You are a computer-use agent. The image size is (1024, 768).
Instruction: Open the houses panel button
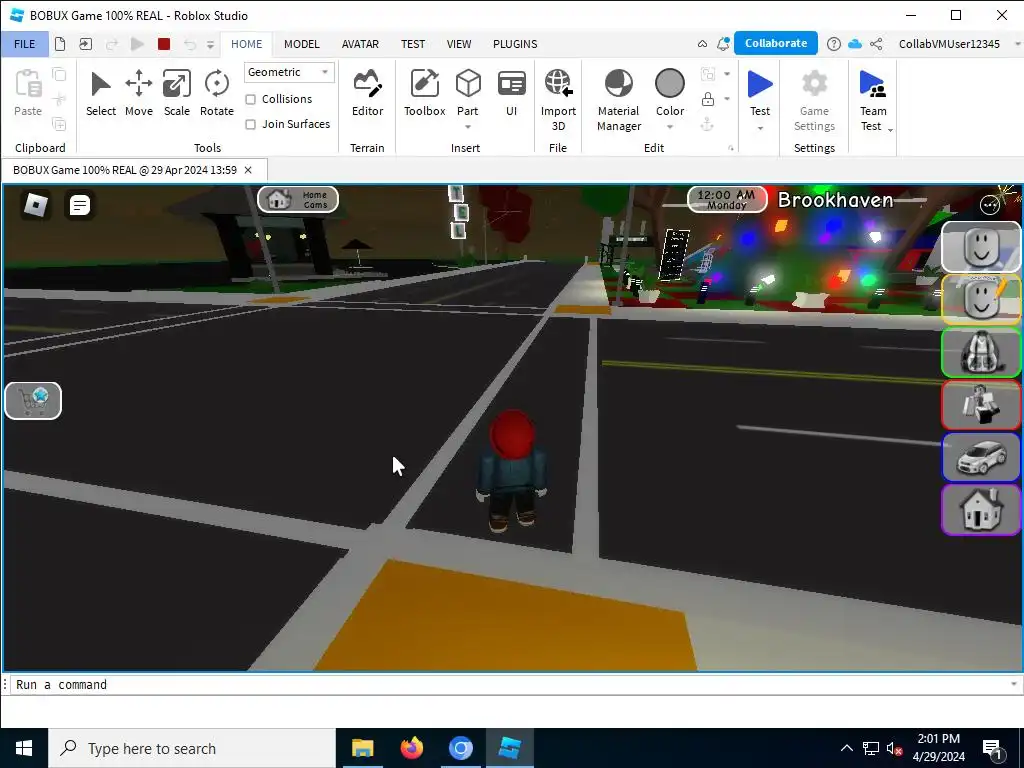click(980, 509)
